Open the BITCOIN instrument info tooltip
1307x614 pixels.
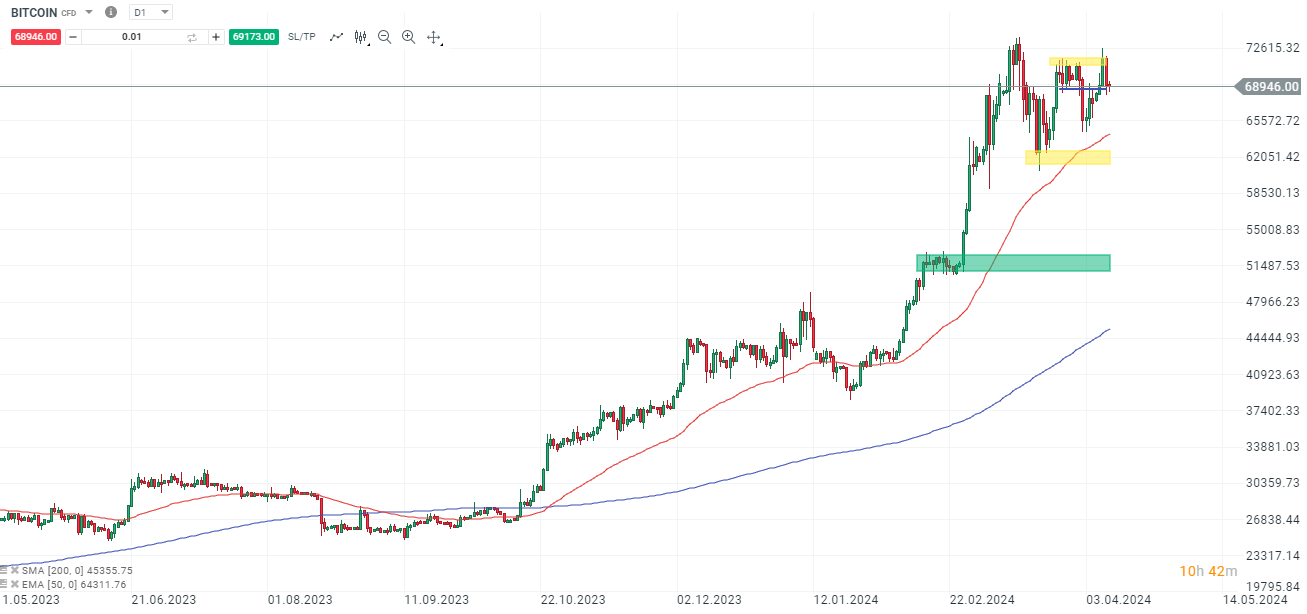[110, 12]
